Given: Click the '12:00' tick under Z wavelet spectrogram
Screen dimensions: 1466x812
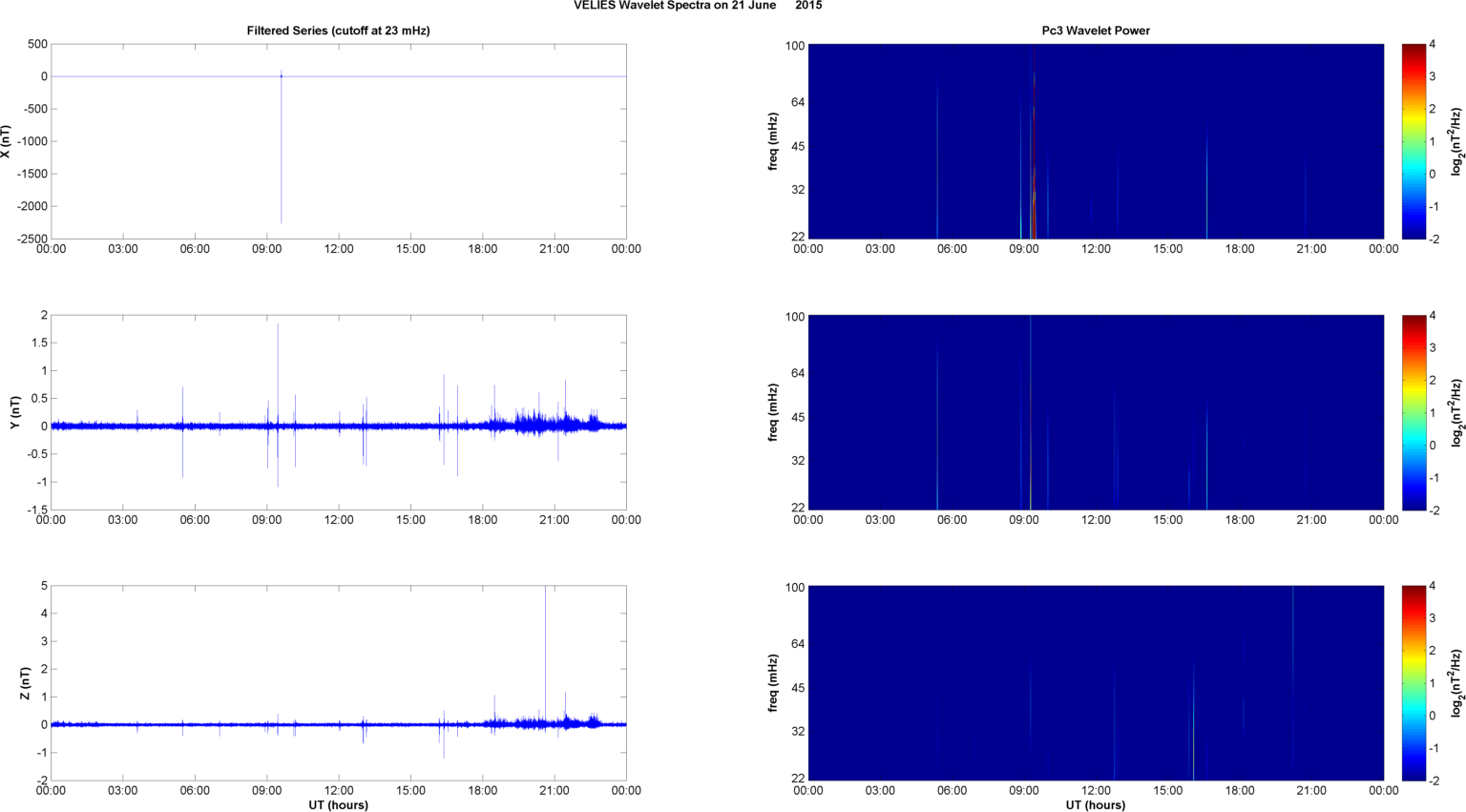Looking at the screenshot, I should pos(1096,791).
